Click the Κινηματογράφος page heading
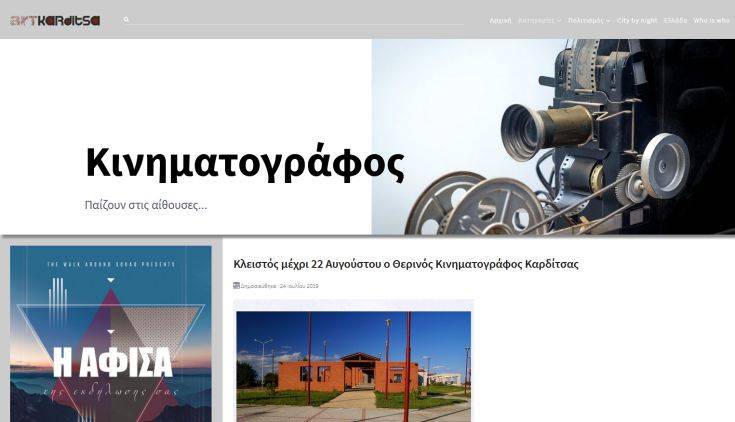This screenshot has height=422, width=735. 244,163
